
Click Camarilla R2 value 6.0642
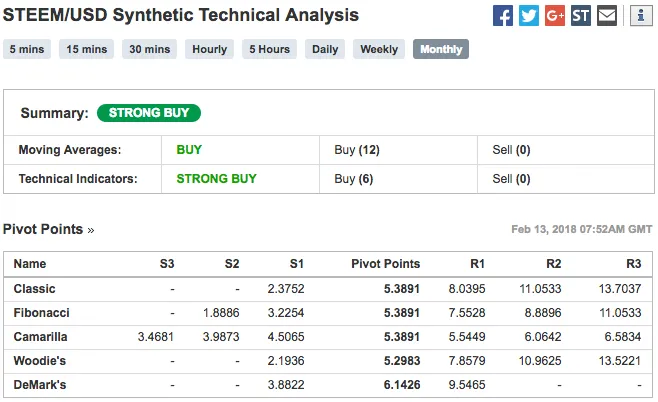543,337
